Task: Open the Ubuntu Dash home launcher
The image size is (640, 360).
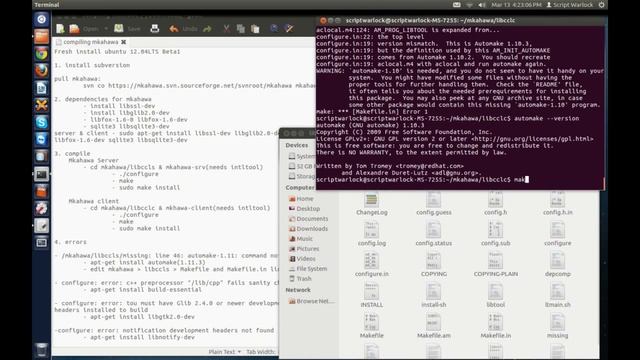Action: 41,19
